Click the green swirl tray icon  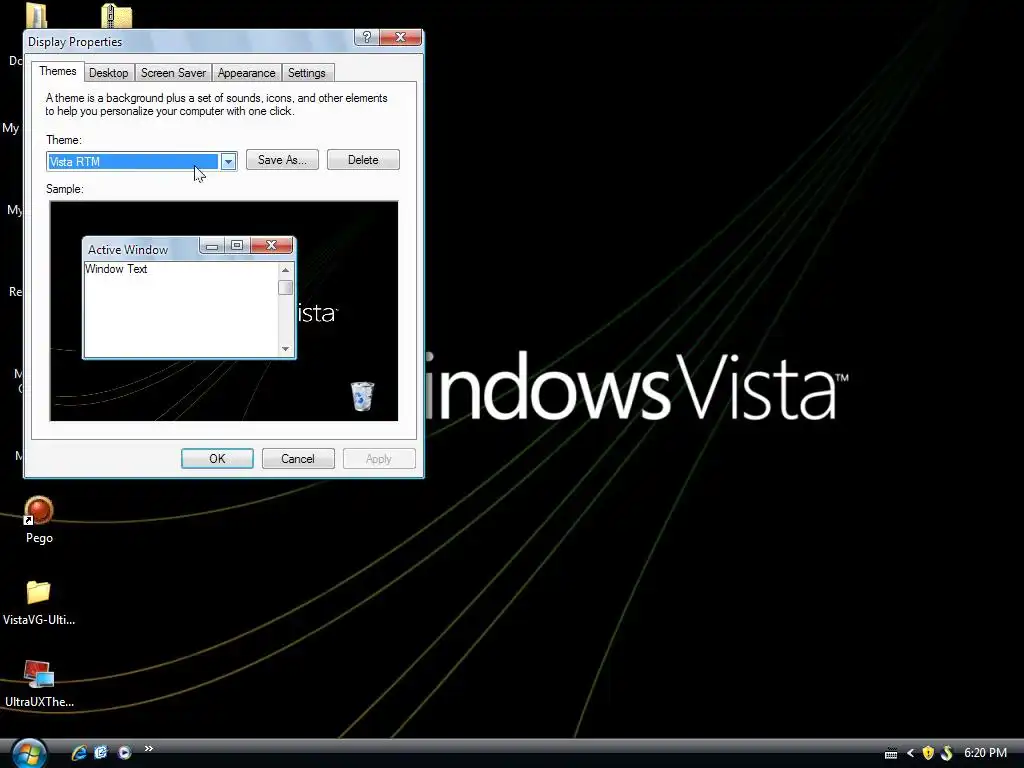[x=947, y=753]
